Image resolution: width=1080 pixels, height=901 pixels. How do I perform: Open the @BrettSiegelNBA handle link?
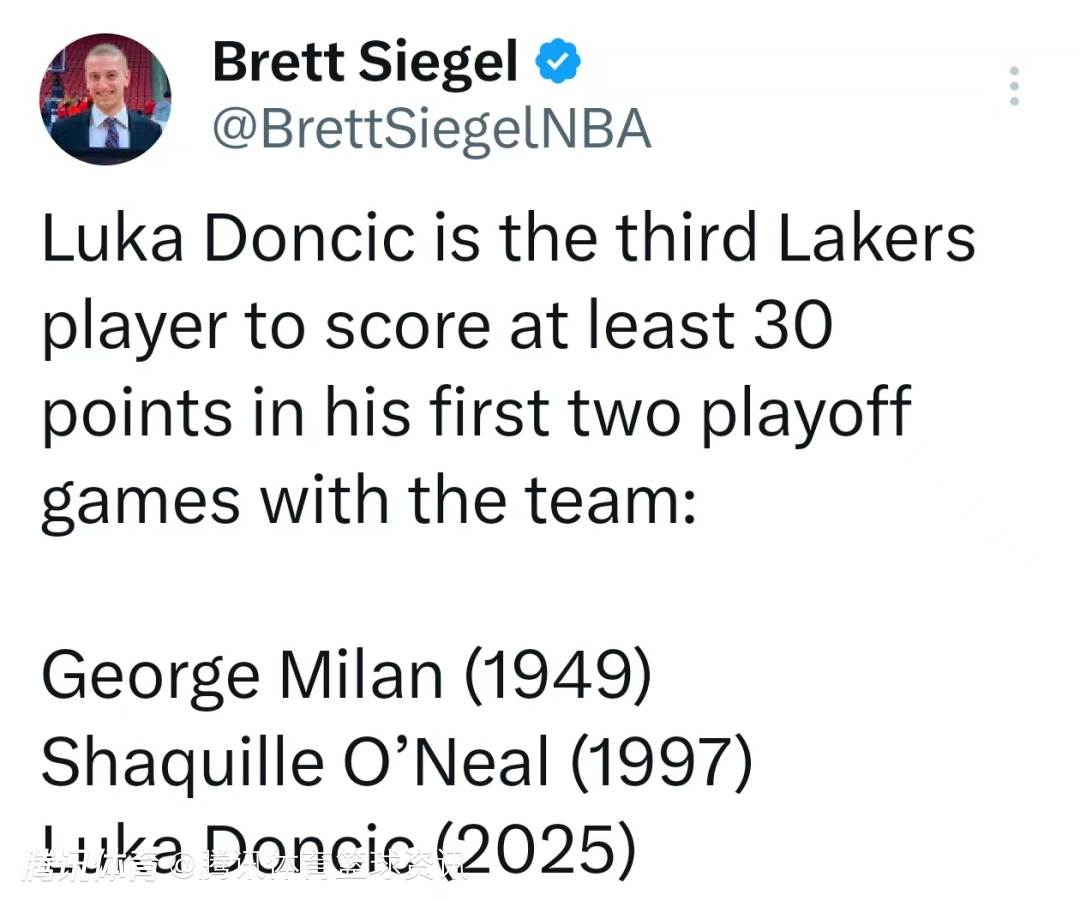click(431, 129)
